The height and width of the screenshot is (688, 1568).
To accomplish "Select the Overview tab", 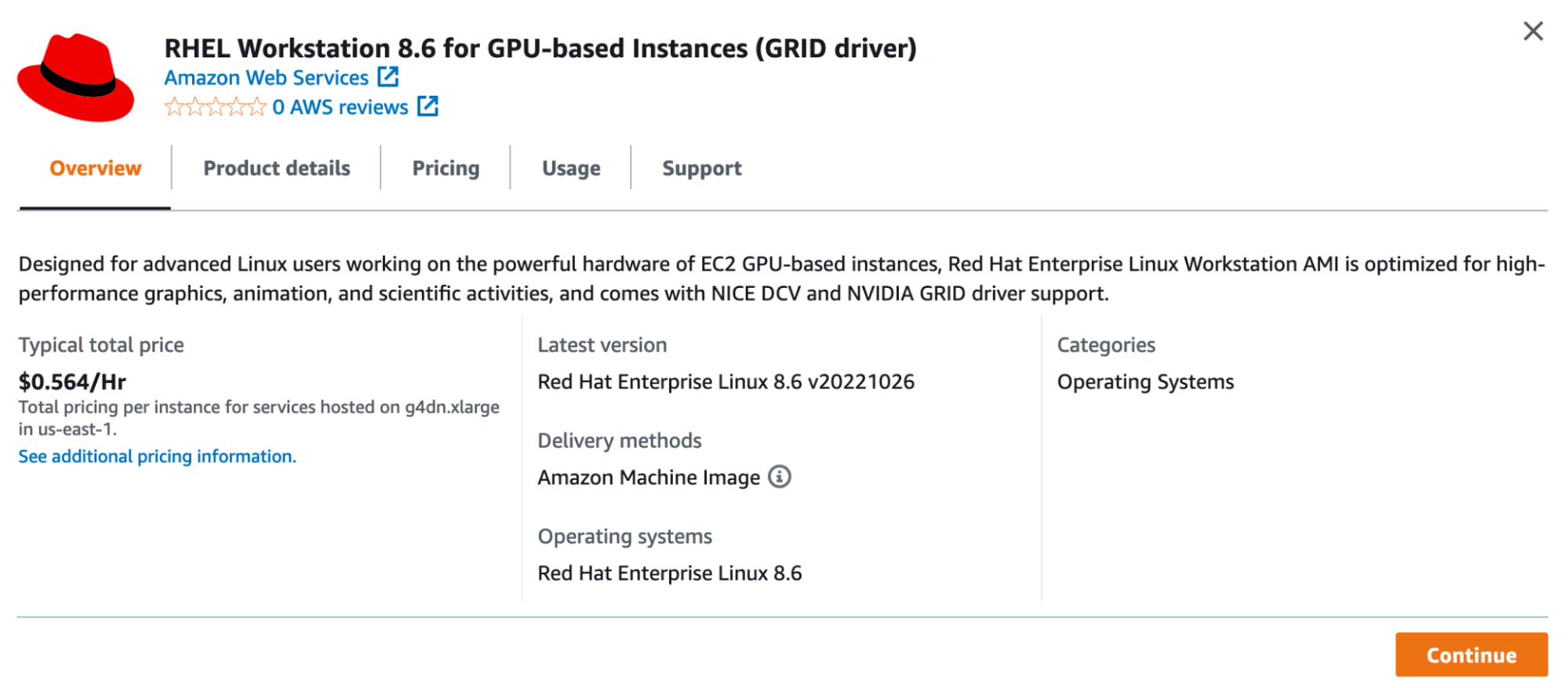I will pyautogui.click(x=95, y=169).
